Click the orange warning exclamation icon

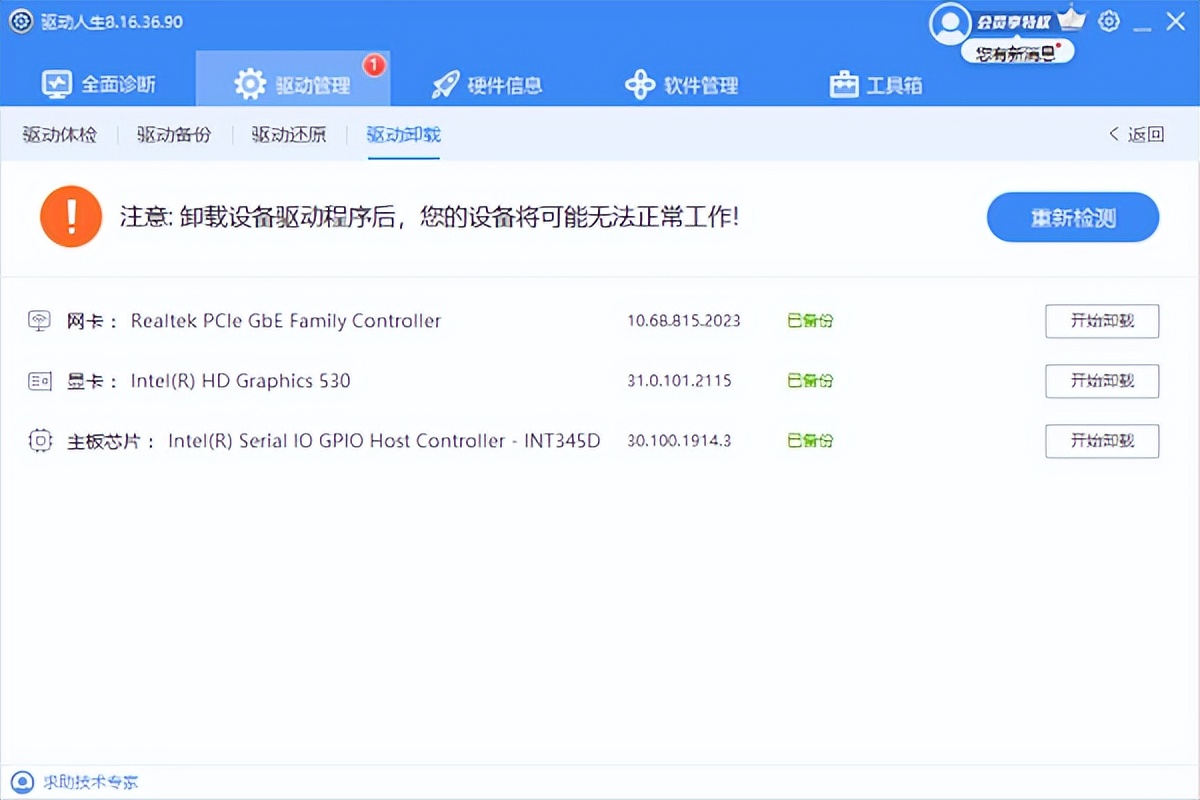point(71,216)
